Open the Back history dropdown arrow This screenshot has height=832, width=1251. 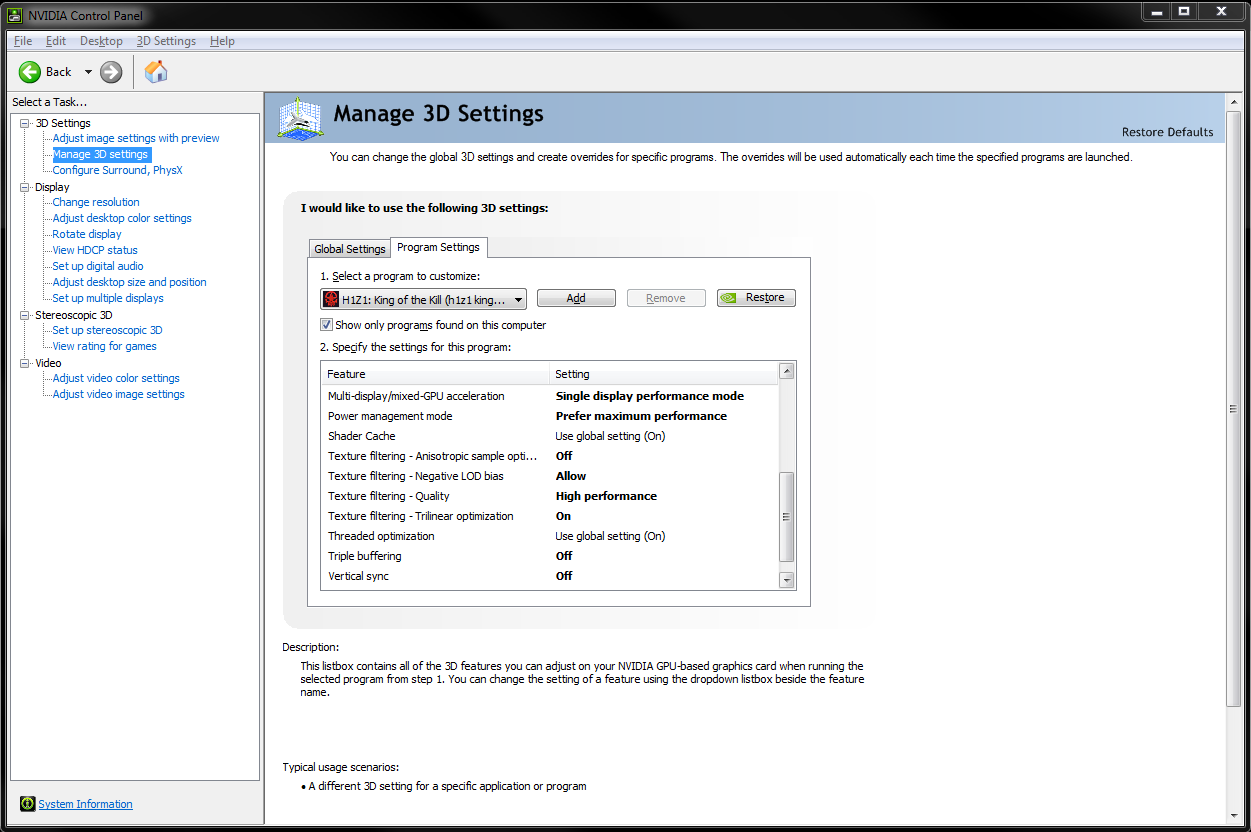click(88, 72)
